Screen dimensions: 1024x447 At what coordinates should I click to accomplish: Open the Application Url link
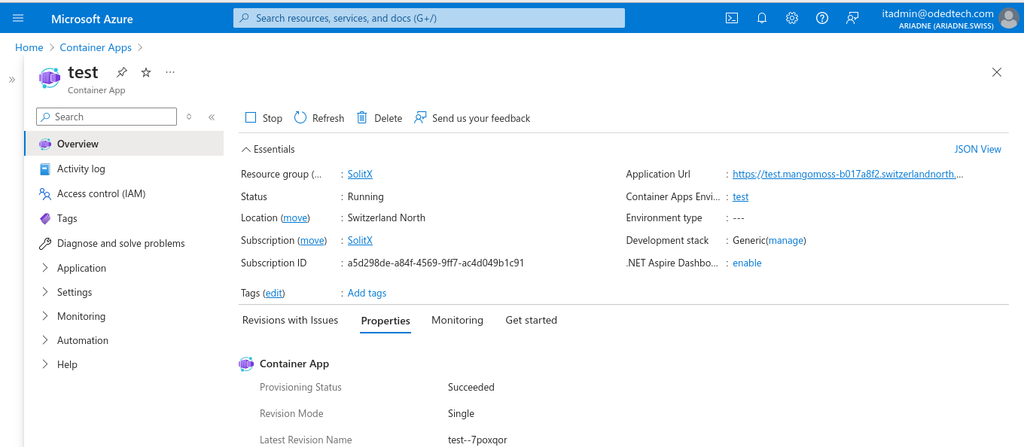[x=848, y=174]
